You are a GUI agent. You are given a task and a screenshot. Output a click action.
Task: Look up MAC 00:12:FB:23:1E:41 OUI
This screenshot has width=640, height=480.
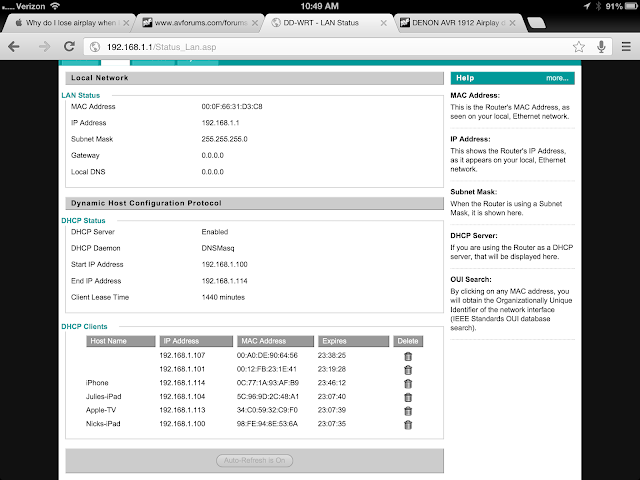coord(267,369)
